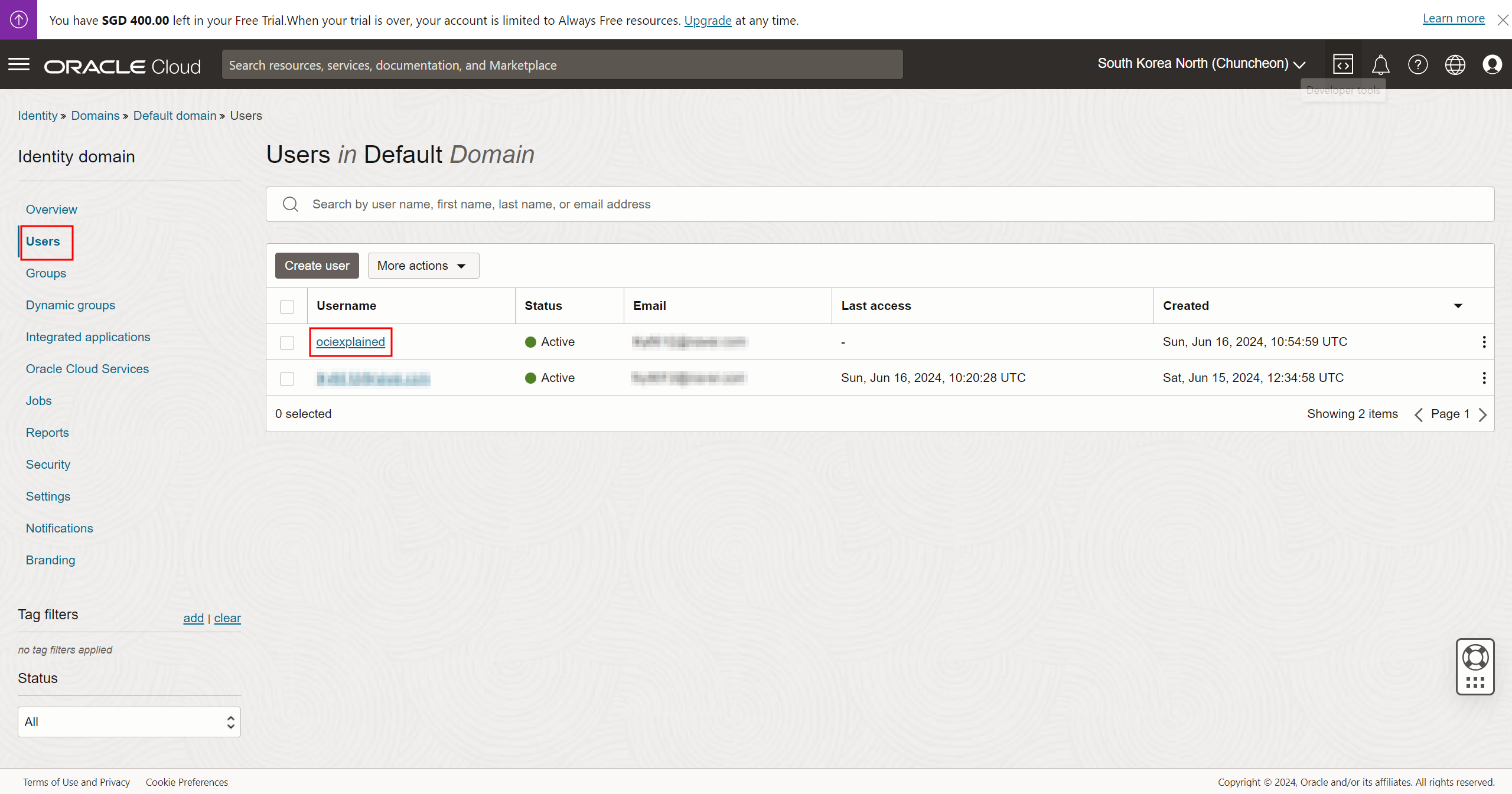Select the second user row checkbox
The height and width of the screenshot is (794, 1512).
coord(287,378)
